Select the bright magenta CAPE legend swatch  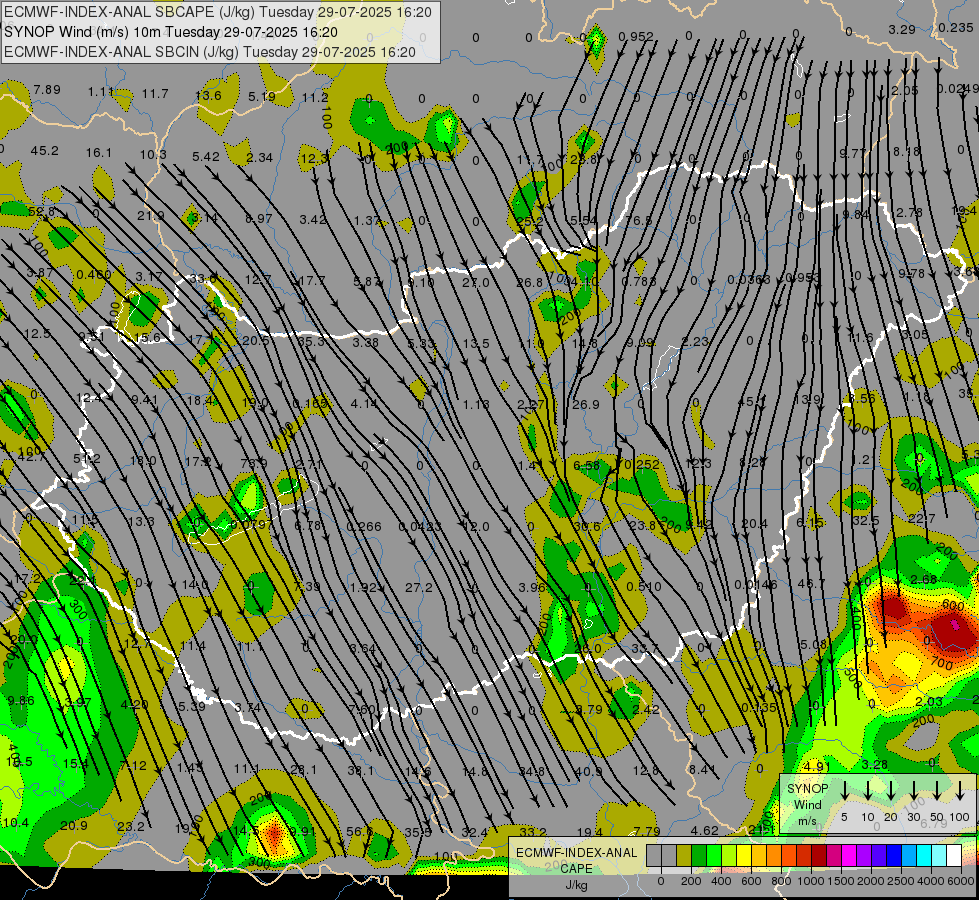[x=849, y=856]
